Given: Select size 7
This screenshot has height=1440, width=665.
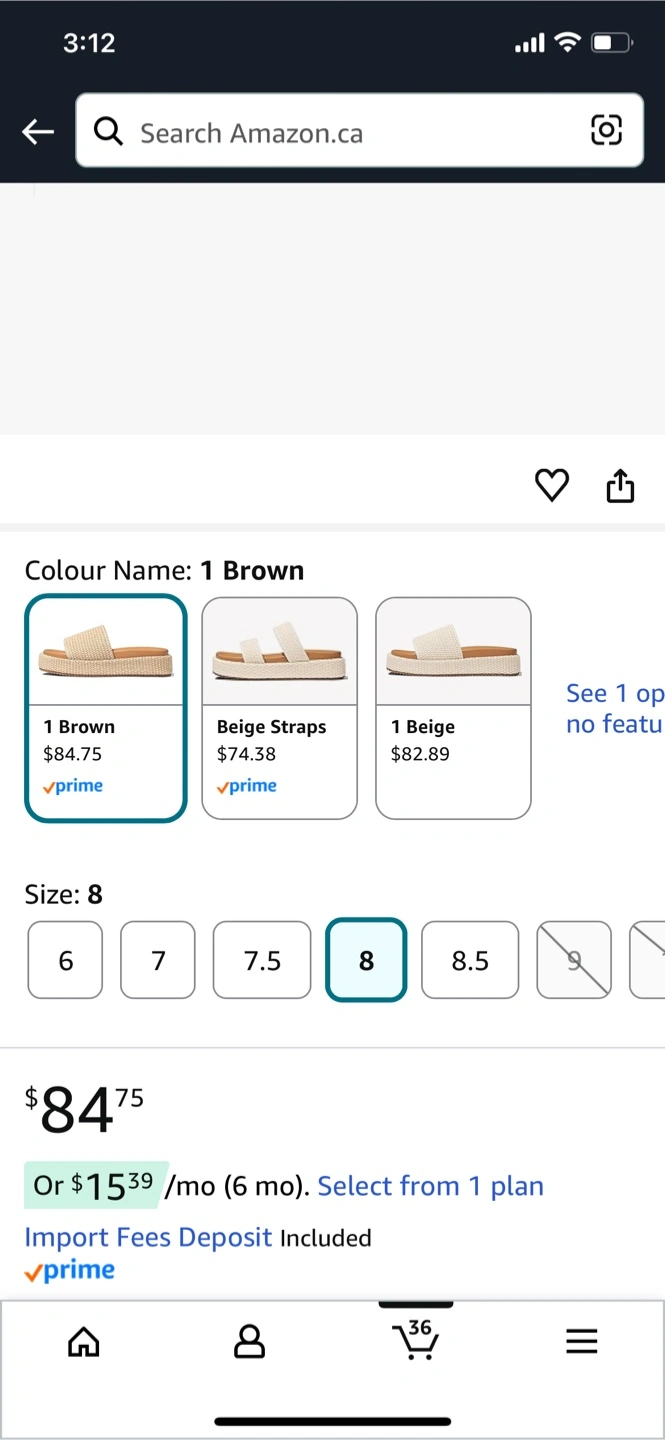Looking at the screenshot, I should 158,960.
